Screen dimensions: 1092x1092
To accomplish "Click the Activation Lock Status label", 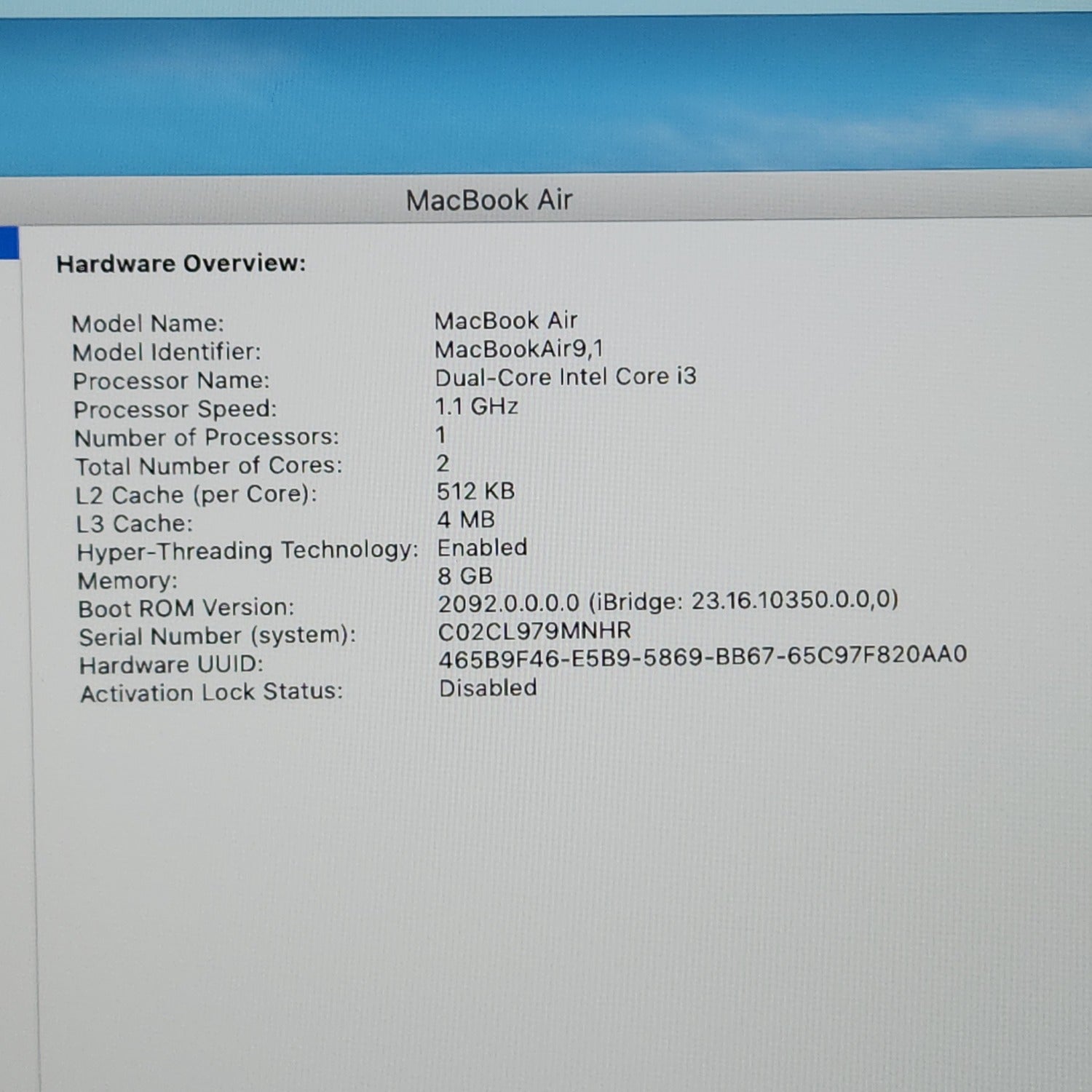I will (x=211, y=692).
